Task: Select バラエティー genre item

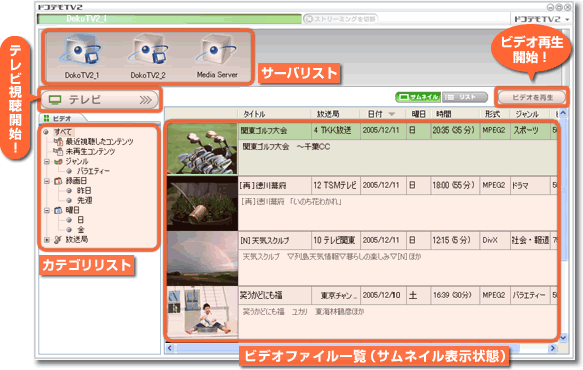Action: pos(93,171)
